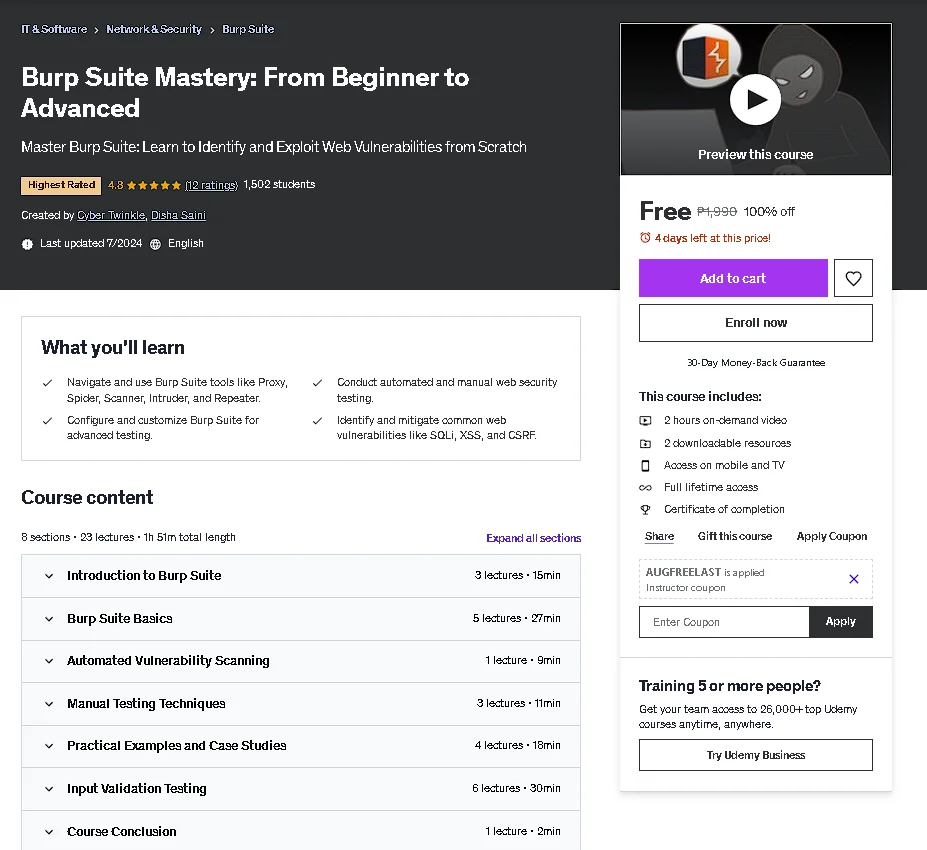Click Enroll now button
This screenshot has width=927, height=850.
pyautogui.click(x=756, y=323)
